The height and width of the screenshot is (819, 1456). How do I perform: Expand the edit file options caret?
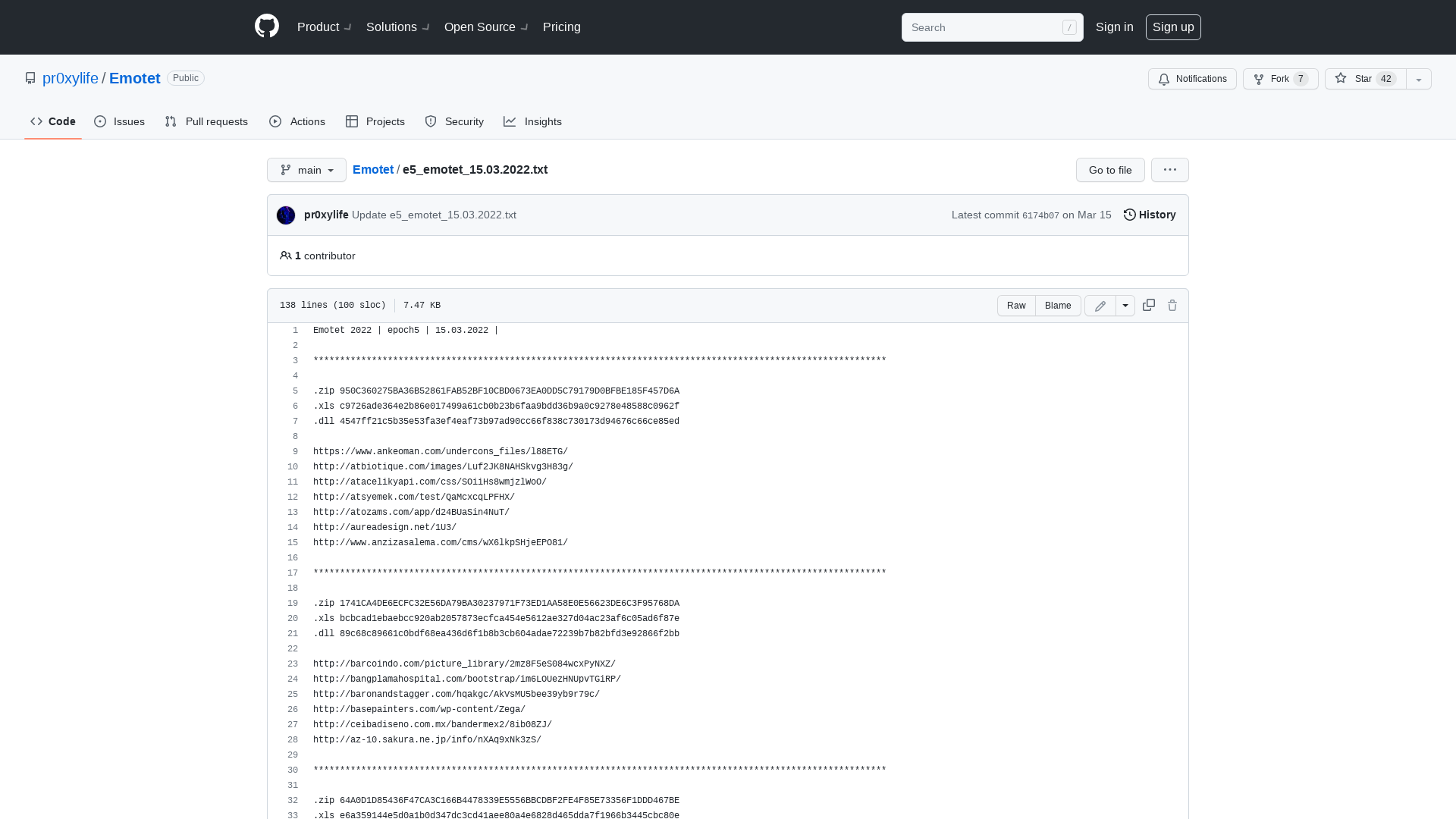1125,306
